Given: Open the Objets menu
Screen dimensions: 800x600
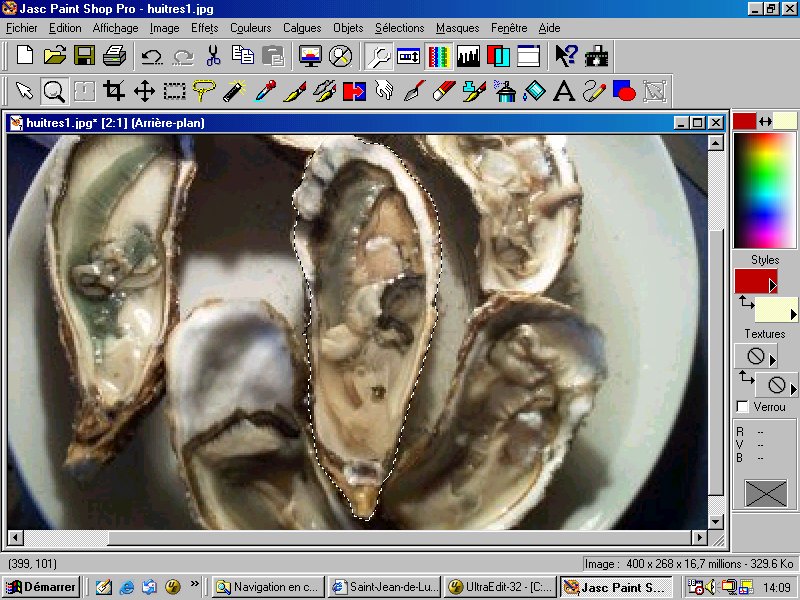Looking at the screenshot, I should [x=348, y=28].
